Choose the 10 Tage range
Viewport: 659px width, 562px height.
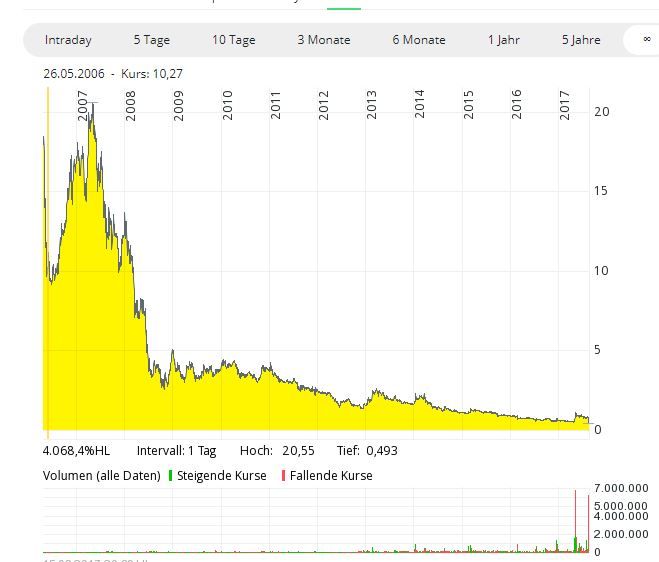coord(233,40)
